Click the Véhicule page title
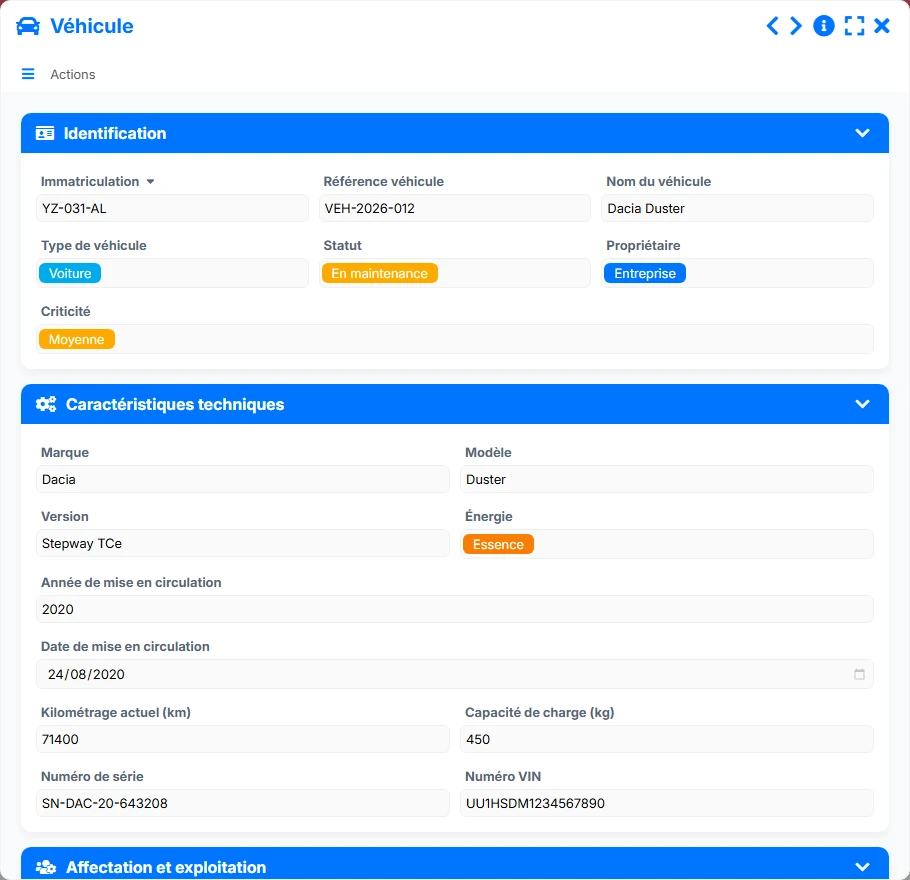This screenshot has width=910, height=880. pyautogui.click(x=92, y=26)
